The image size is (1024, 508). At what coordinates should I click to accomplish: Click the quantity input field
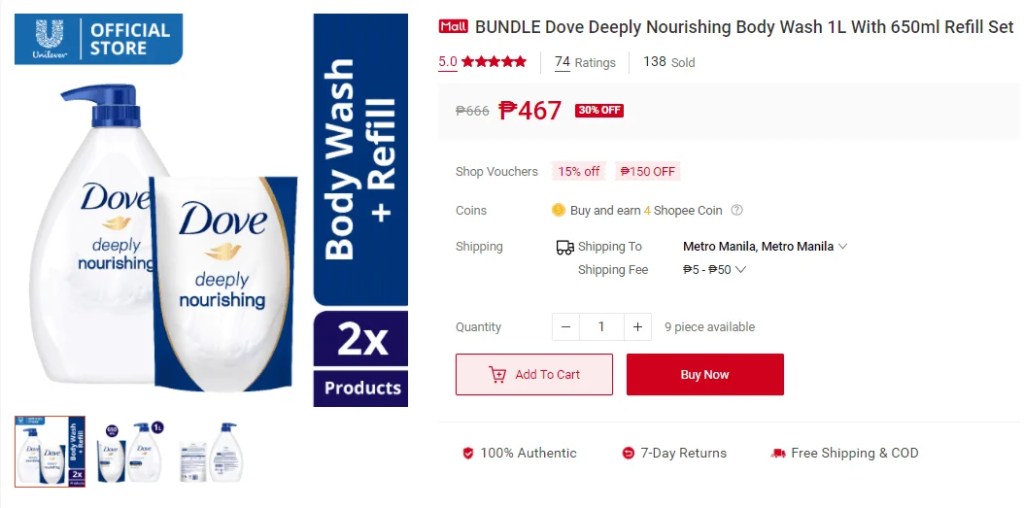[x=601, y=327]
